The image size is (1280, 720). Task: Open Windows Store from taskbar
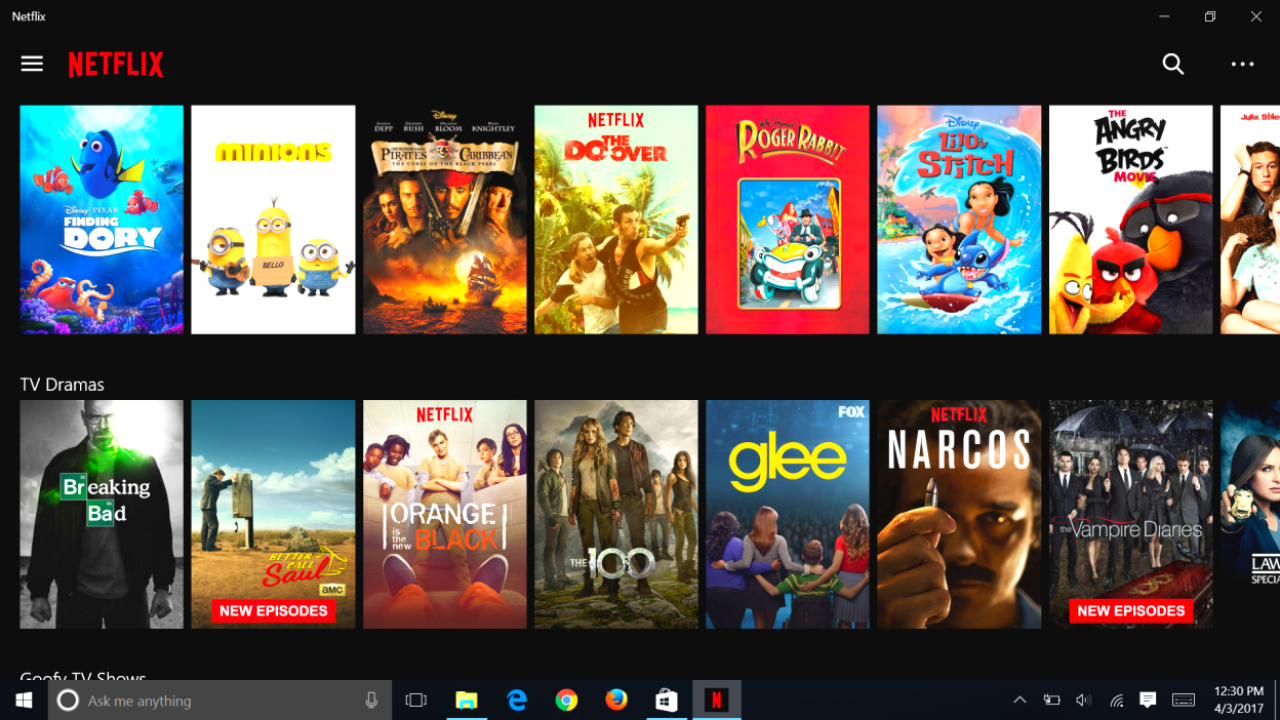point(667,700)
